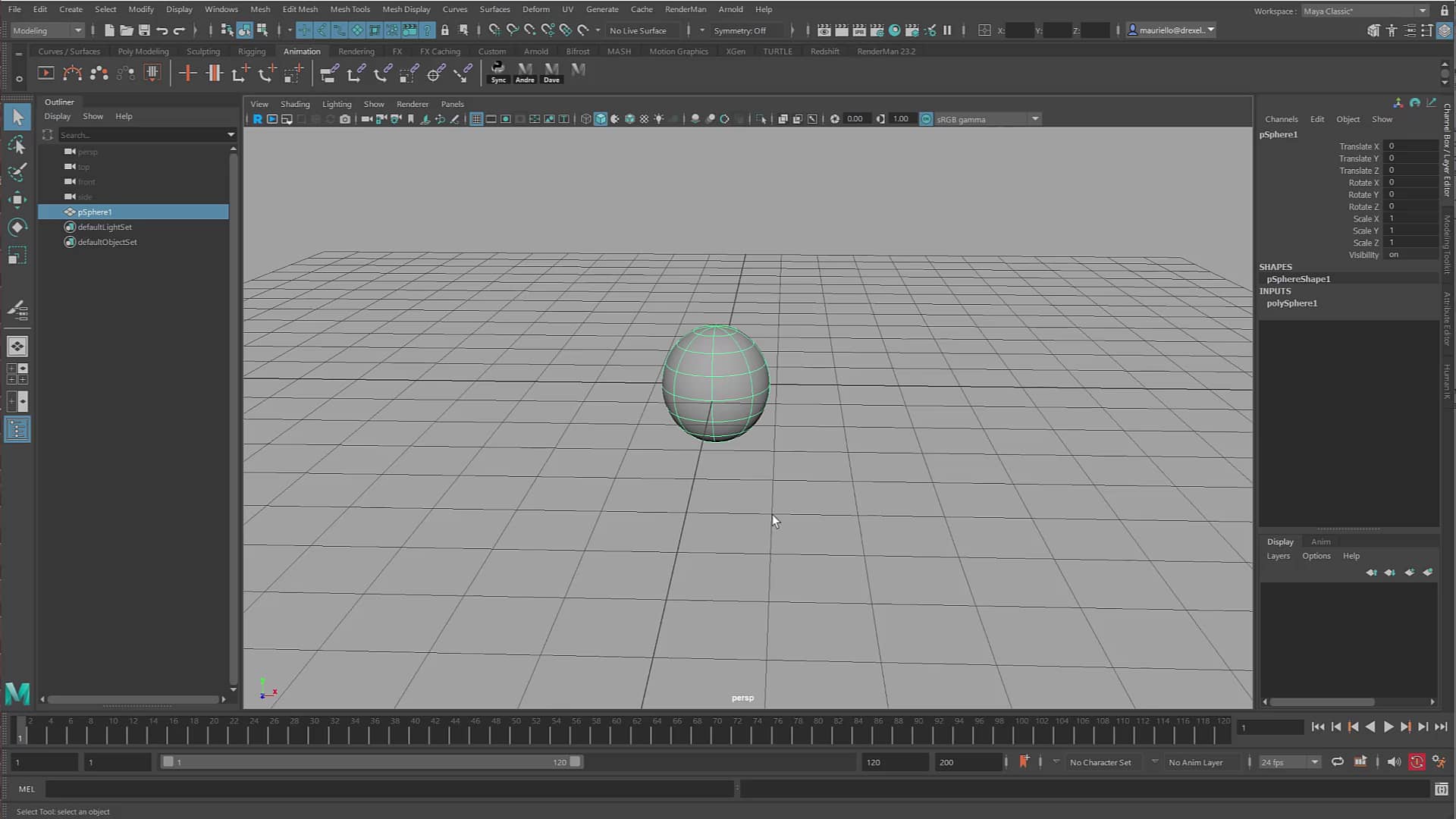Click the pause IPR render icon
1456x819 pixels.
click(947, 30)
